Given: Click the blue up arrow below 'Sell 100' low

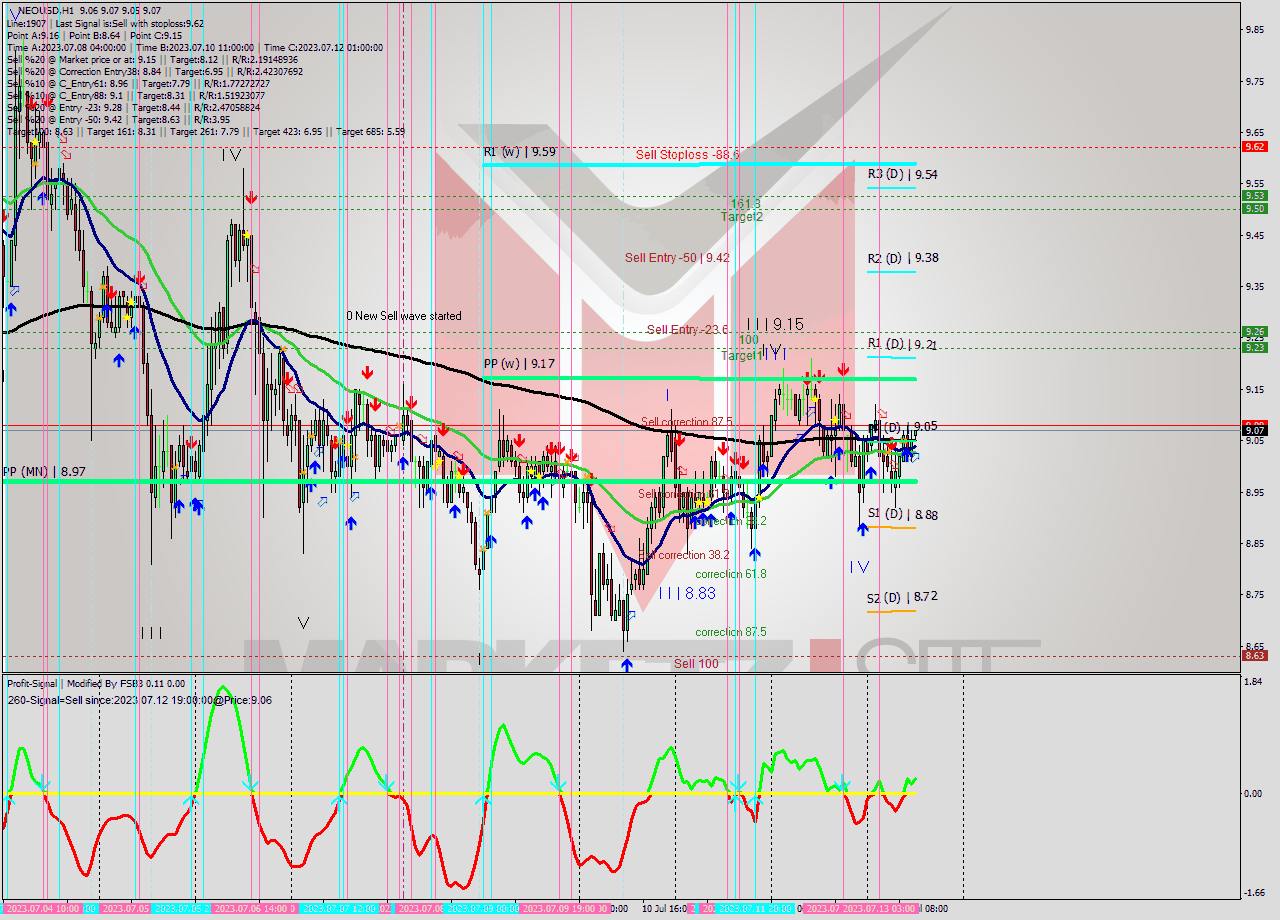Looking at the screenshot, I should pos(627,665).
